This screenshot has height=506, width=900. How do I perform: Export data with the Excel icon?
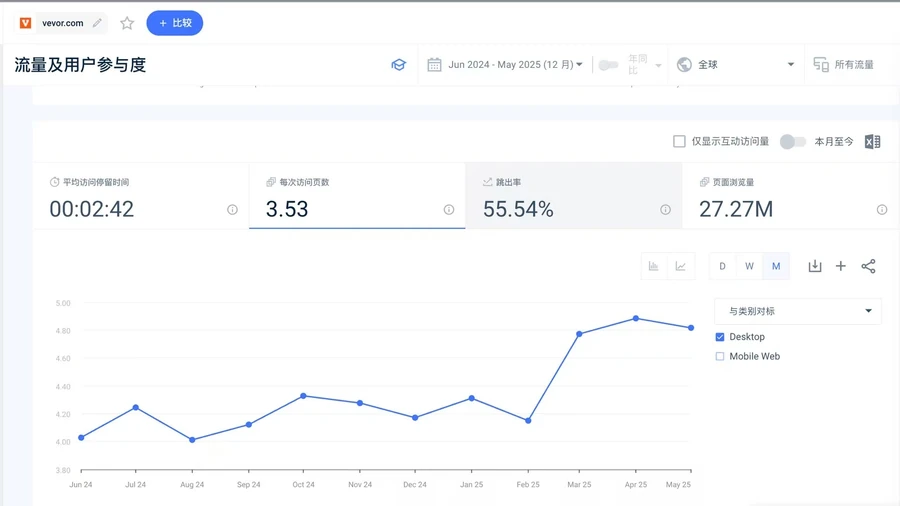(872, 142)
